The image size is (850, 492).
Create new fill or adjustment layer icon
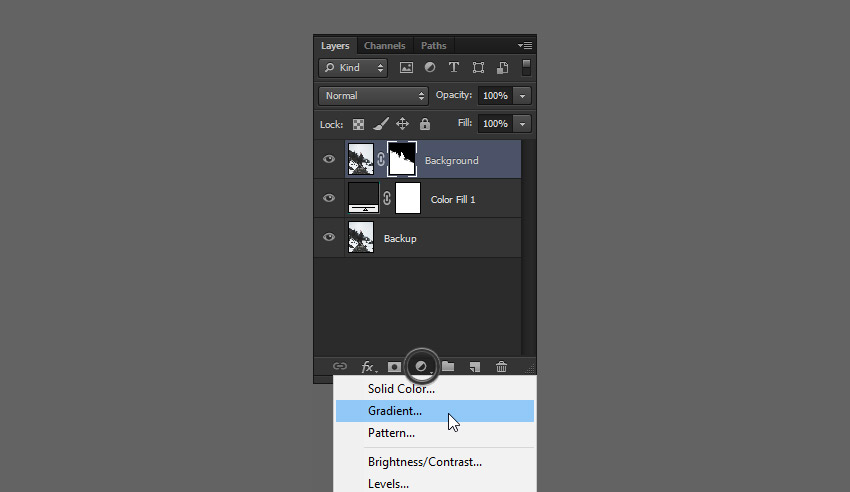tap(421, 367)
